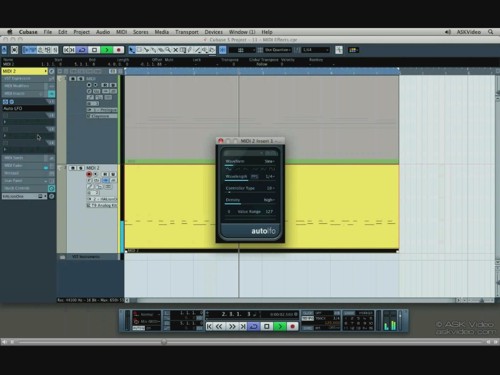The height and width of the screenshot is (375, 500).
Task: Click the Spotlight search icon
Action: coord(490,32)
